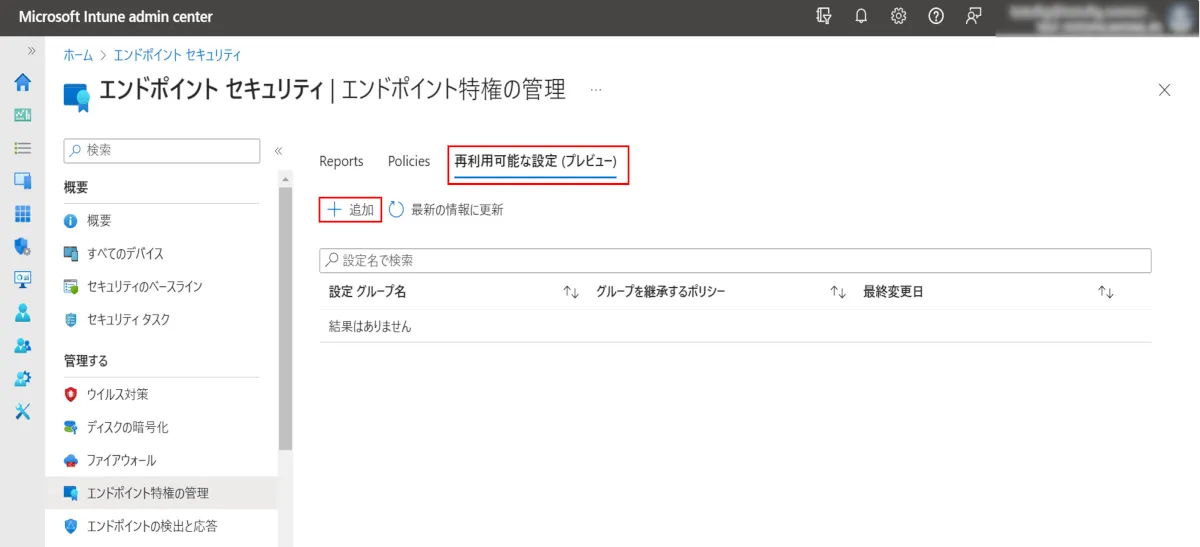Sort by グループを継承するポリシー column arrows

(x=838, y=292)
